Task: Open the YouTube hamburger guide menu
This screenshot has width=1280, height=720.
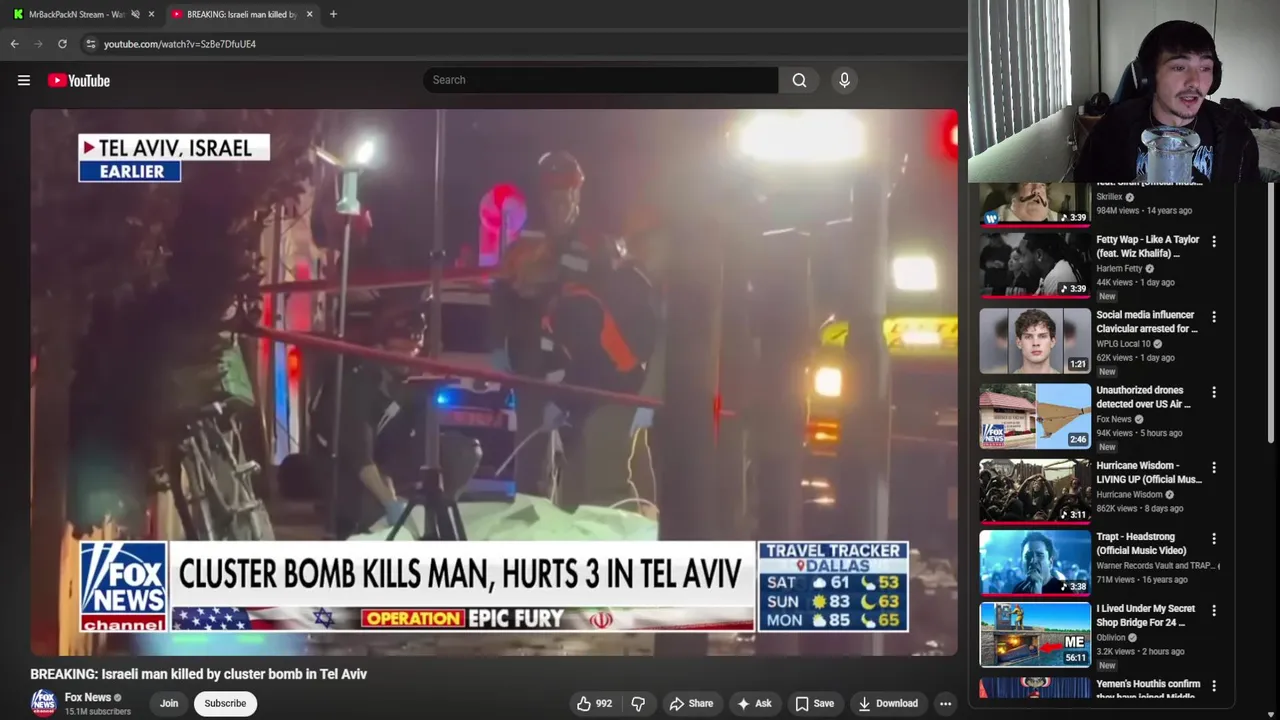Action: [x=24, y=80]
